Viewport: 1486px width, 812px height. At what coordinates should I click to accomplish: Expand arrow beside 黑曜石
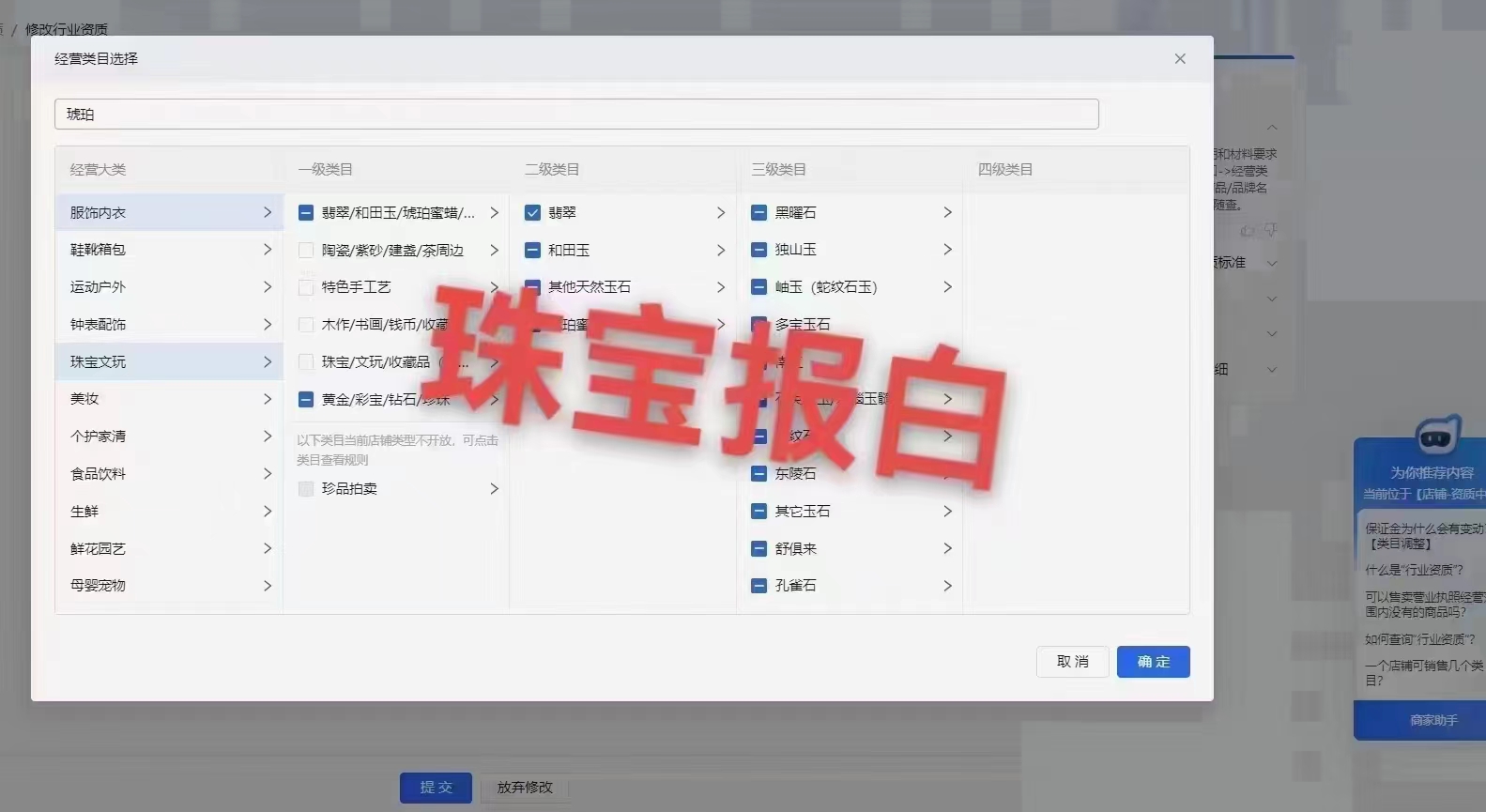pyautogui.click(x=947, y=213)
